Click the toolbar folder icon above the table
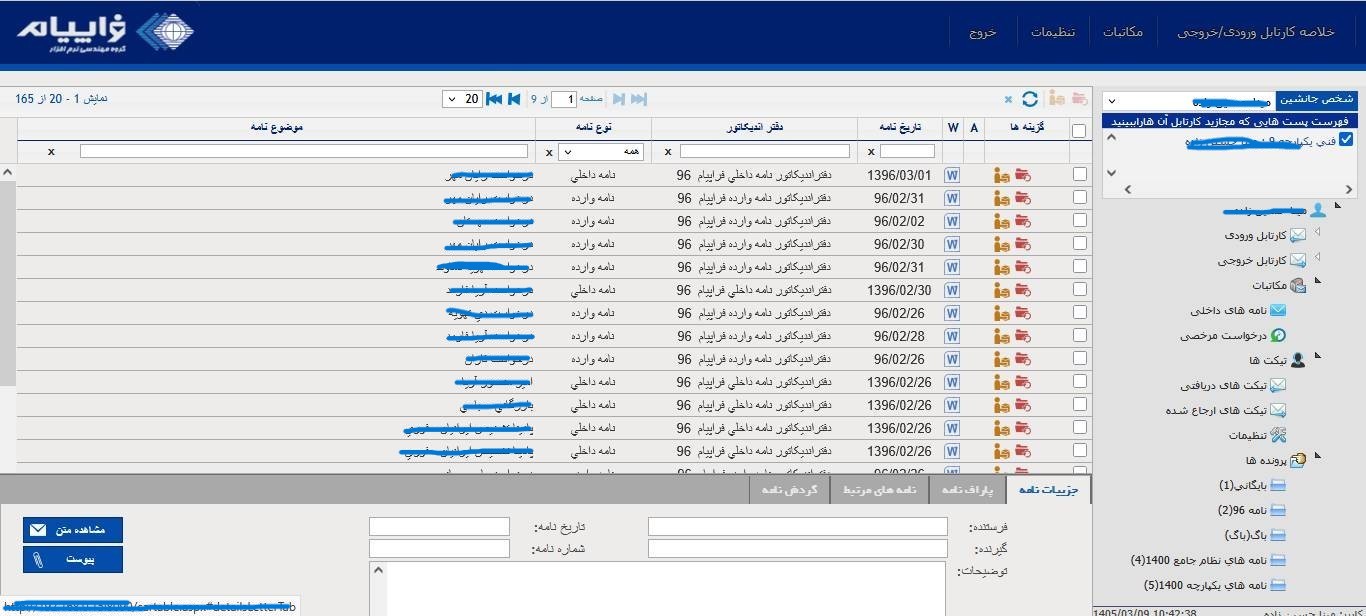1366x616 pixels. [x=1079, y=99]
